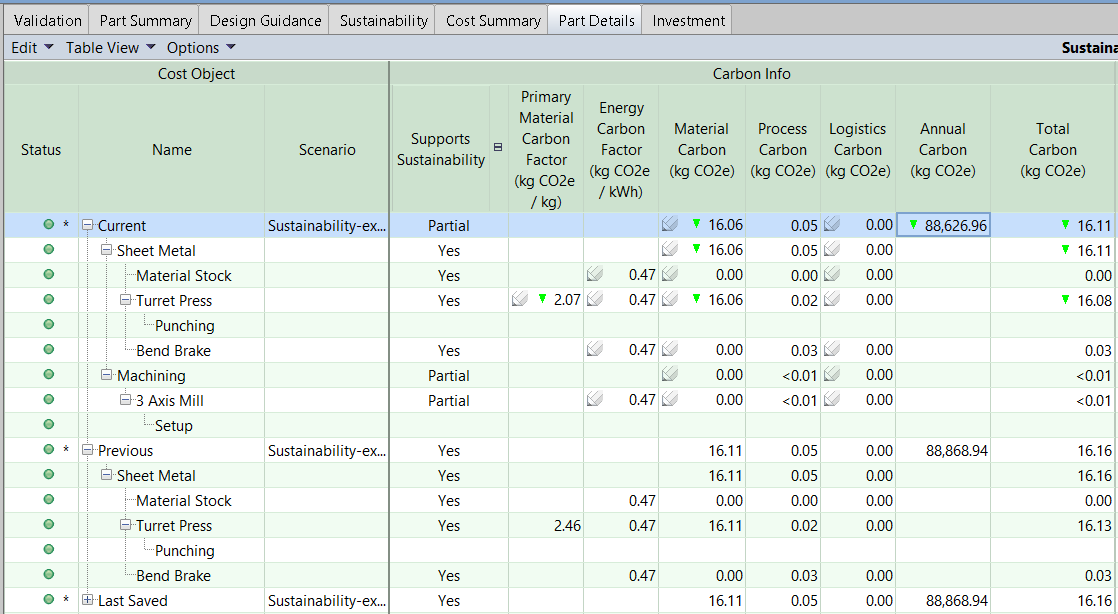This screenshot has height=614, width=1118.
Task: Open the Options dropdown menu
Action: [201, 48]
